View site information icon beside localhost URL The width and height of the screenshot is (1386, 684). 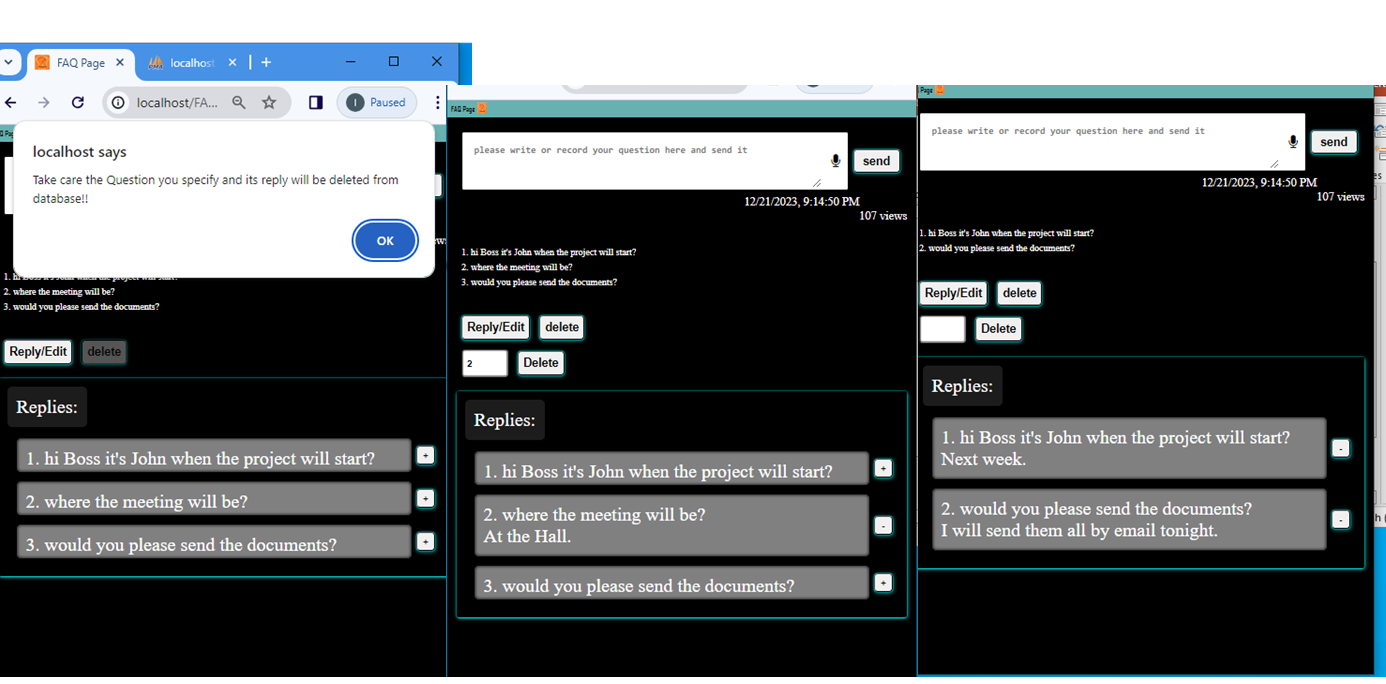(x=118, y=102)
